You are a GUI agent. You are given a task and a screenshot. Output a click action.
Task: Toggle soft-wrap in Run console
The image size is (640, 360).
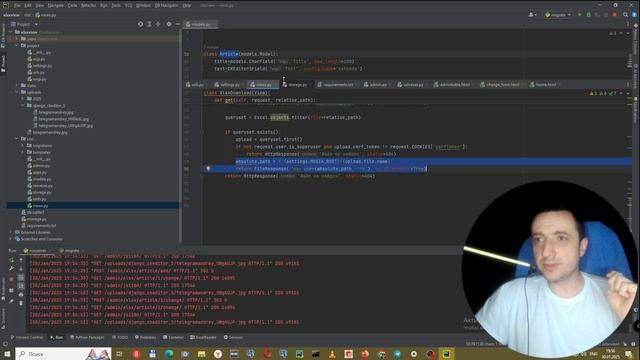coord(21,278)
